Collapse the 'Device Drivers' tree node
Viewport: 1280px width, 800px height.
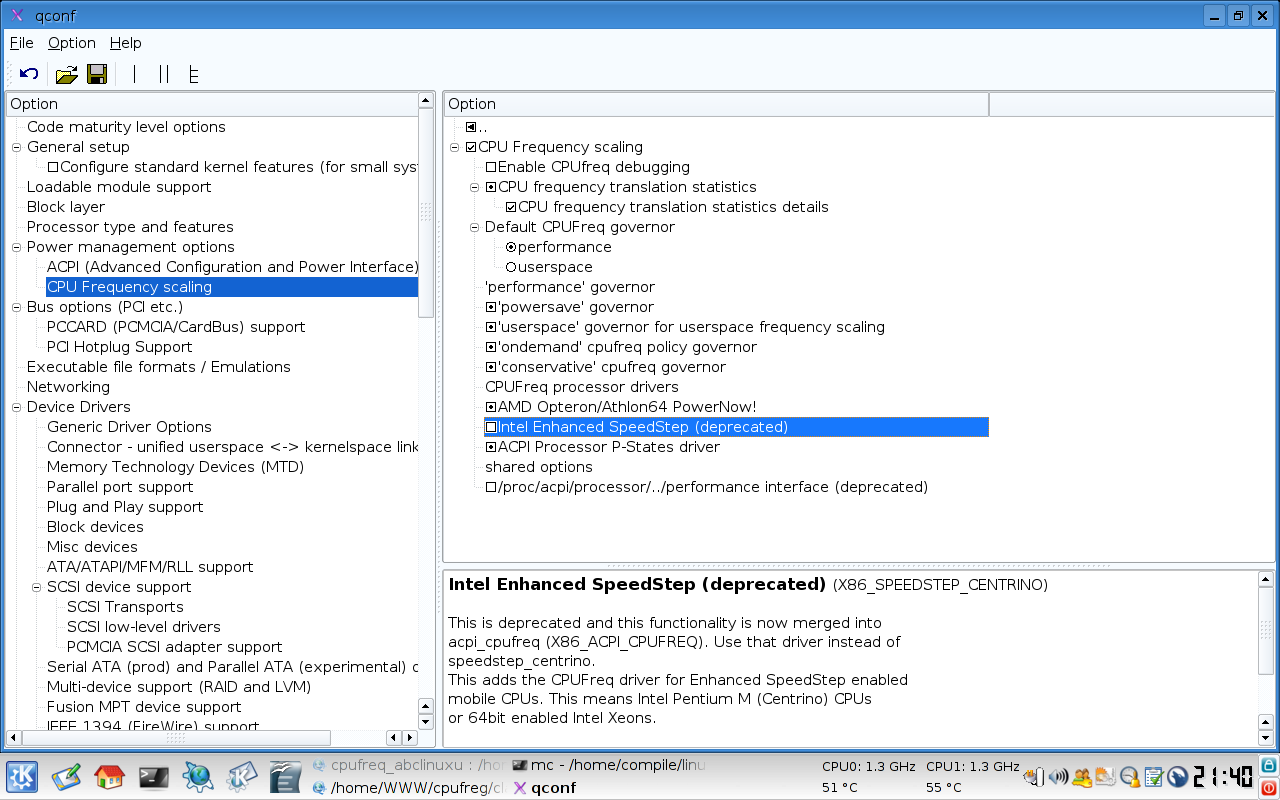[16, 407]
